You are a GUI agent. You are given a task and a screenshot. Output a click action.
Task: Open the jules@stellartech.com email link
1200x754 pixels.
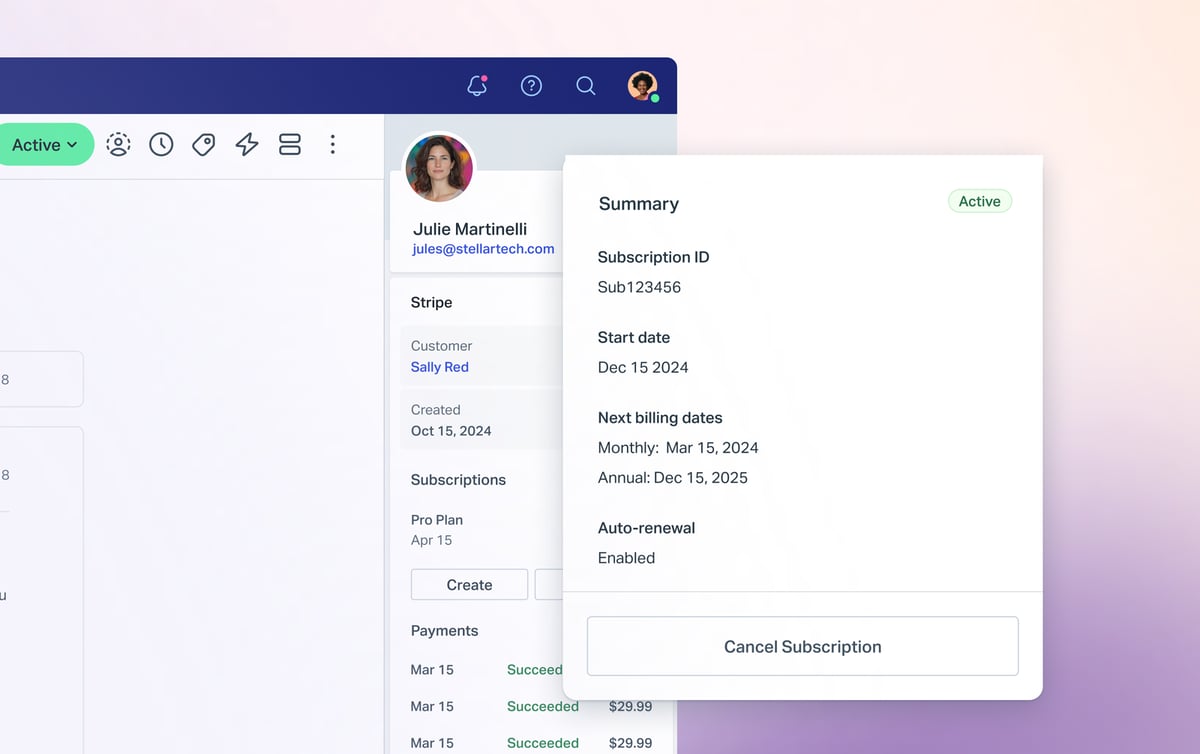pos(482,249)
